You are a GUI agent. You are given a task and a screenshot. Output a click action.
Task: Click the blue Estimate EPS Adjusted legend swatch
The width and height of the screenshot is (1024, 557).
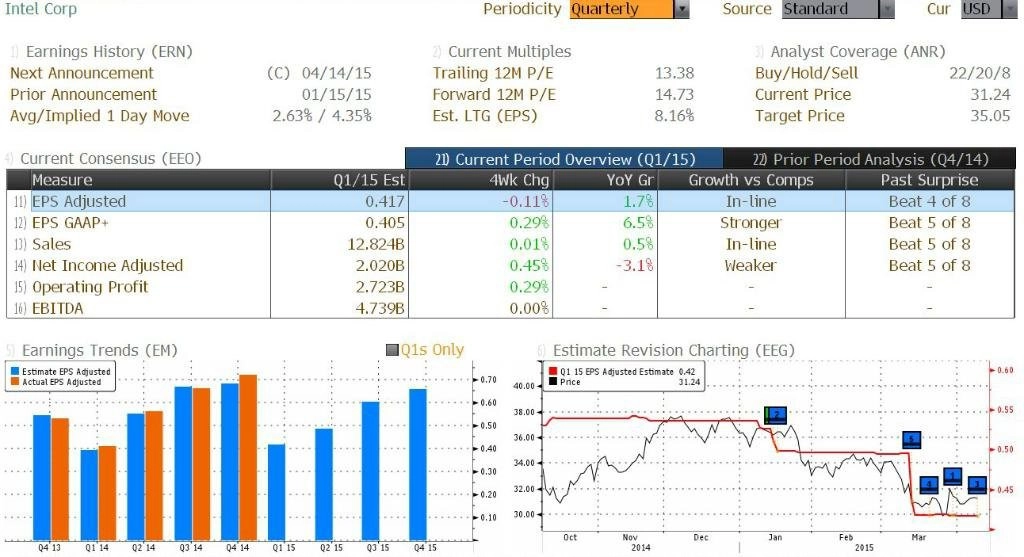[x=14, y=372]
